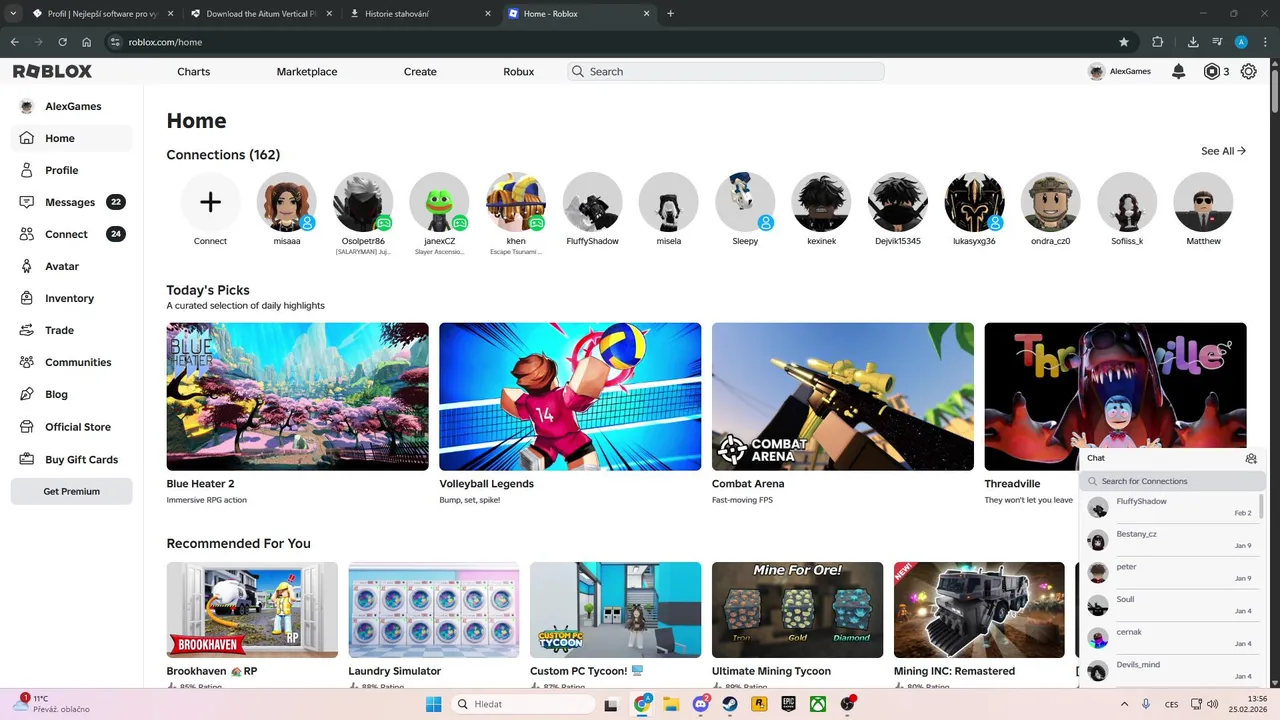The width and height of the screenshot is (1280, 720).
Task: Open the Roblox settings gear
Action: click(x=1249, y=72)
